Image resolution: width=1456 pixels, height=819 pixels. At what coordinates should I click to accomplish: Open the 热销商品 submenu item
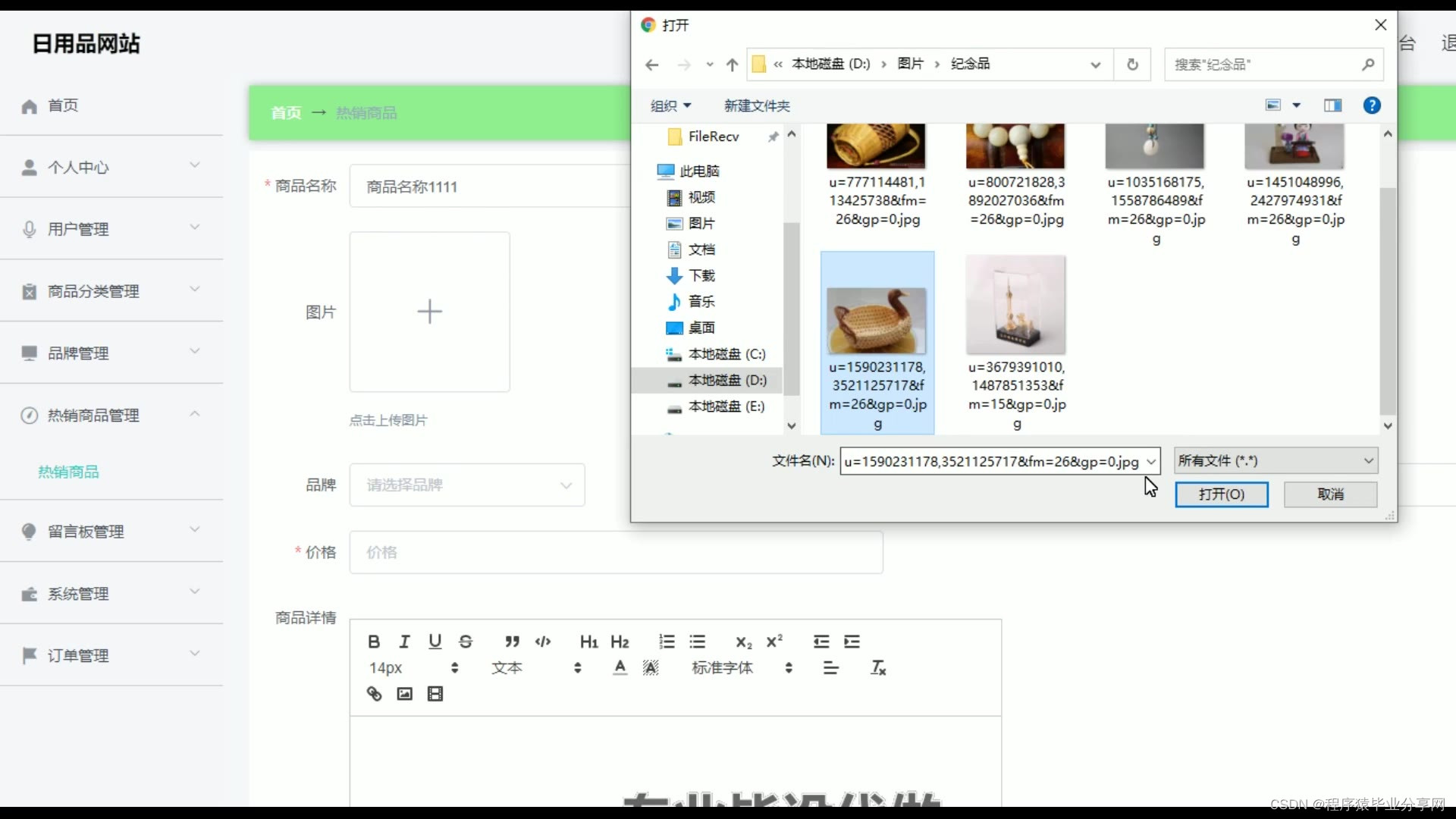pos(69,472)
